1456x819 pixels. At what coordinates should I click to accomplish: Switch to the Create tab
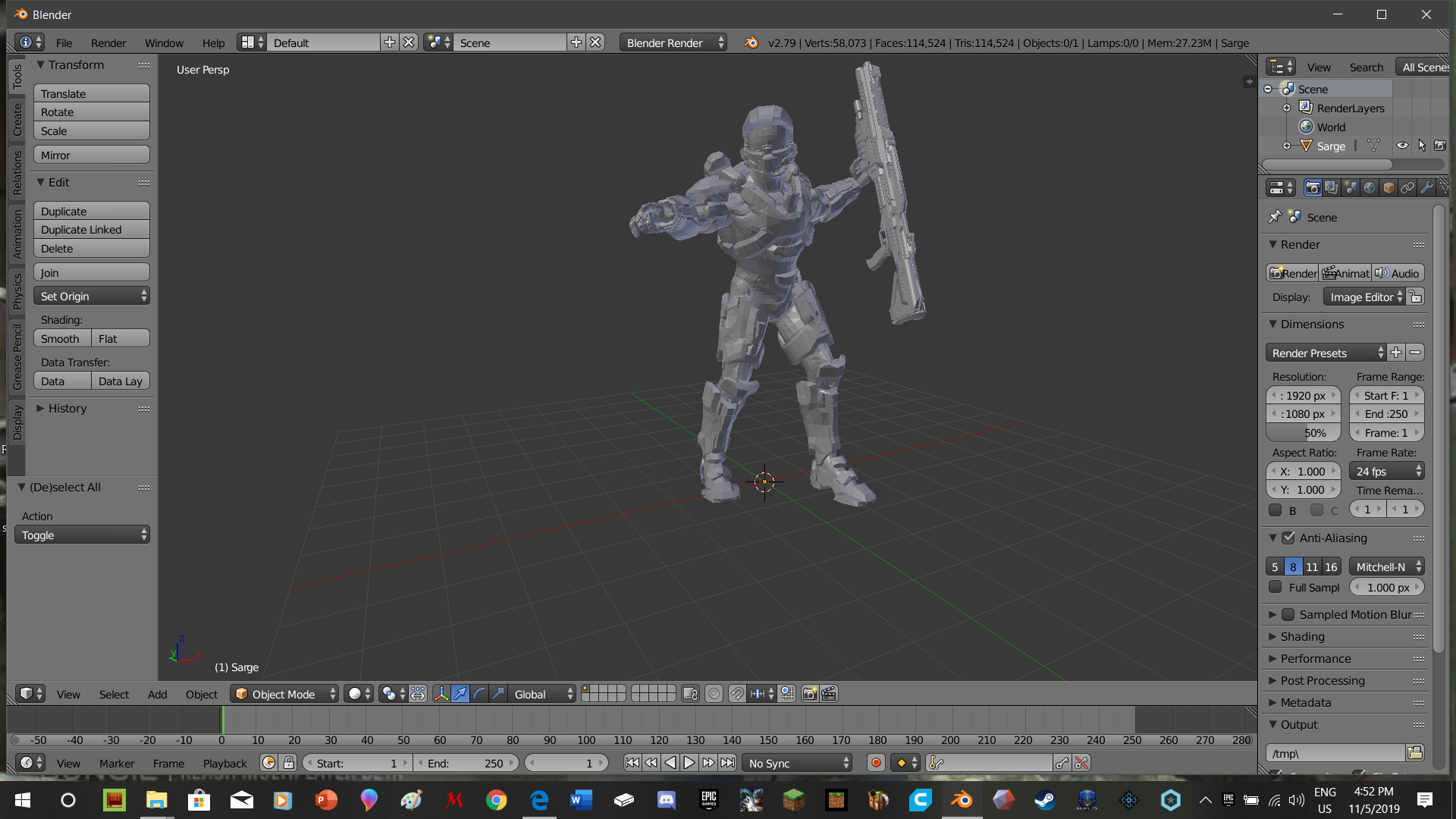tap(17, 119)
